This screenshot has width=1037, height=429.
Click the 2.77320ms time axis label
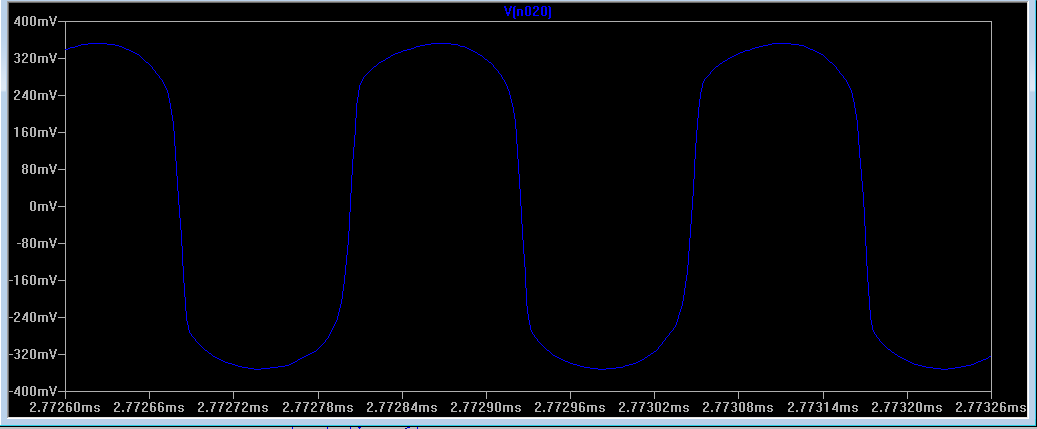(906, 408)
